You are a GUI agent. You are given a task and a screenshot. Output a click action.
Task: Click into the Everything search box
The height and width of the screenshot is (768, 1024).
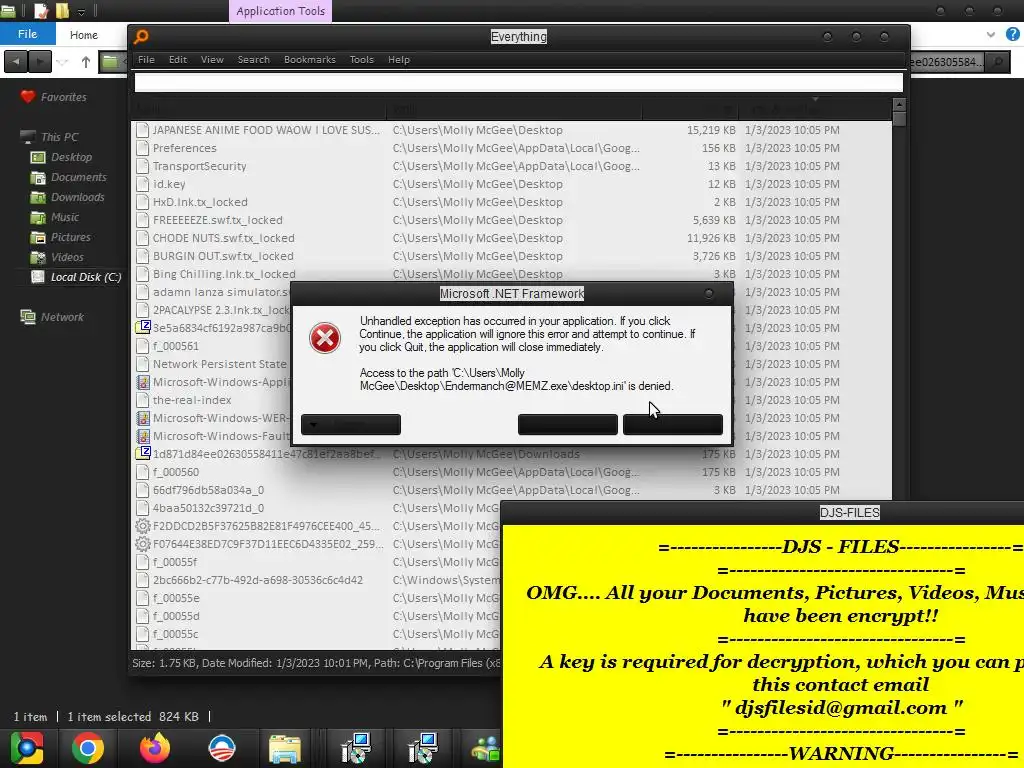519,82
